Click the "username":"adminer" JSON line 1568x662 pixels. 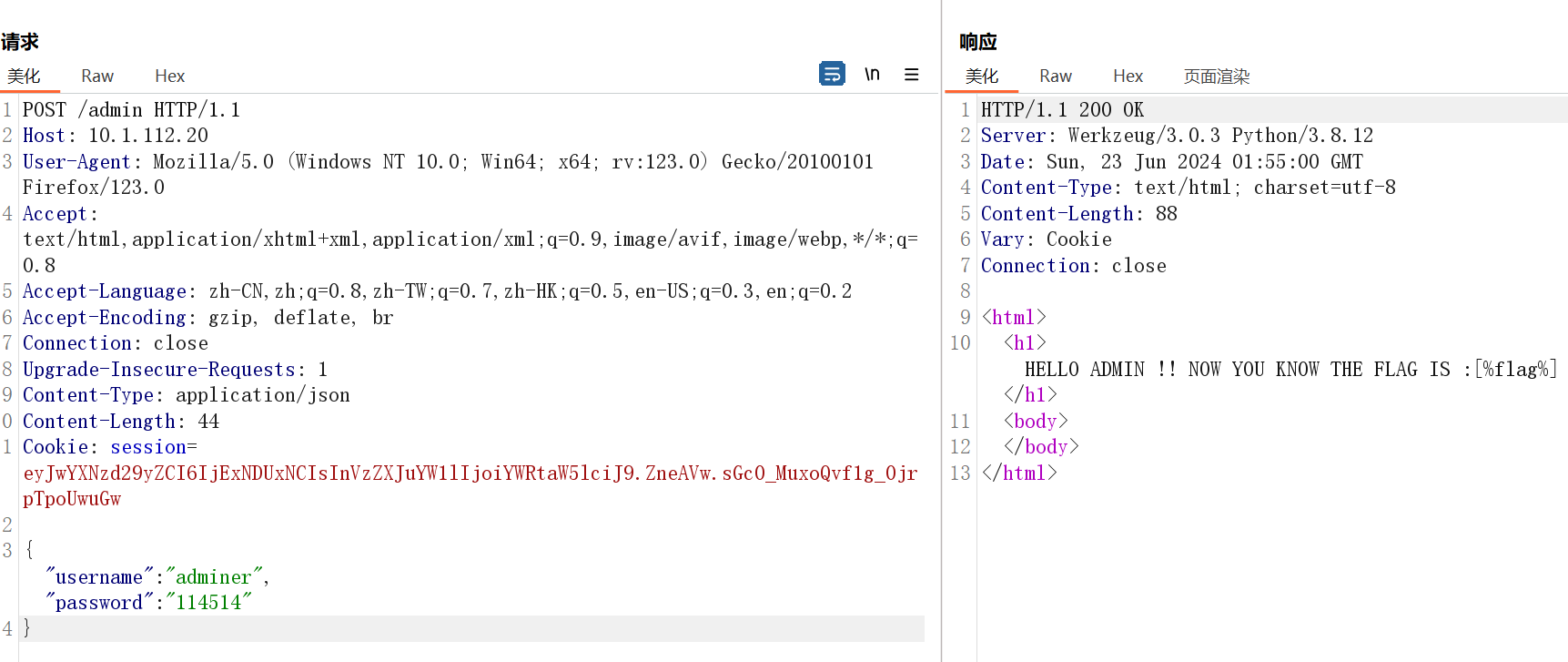pos(157,577)
